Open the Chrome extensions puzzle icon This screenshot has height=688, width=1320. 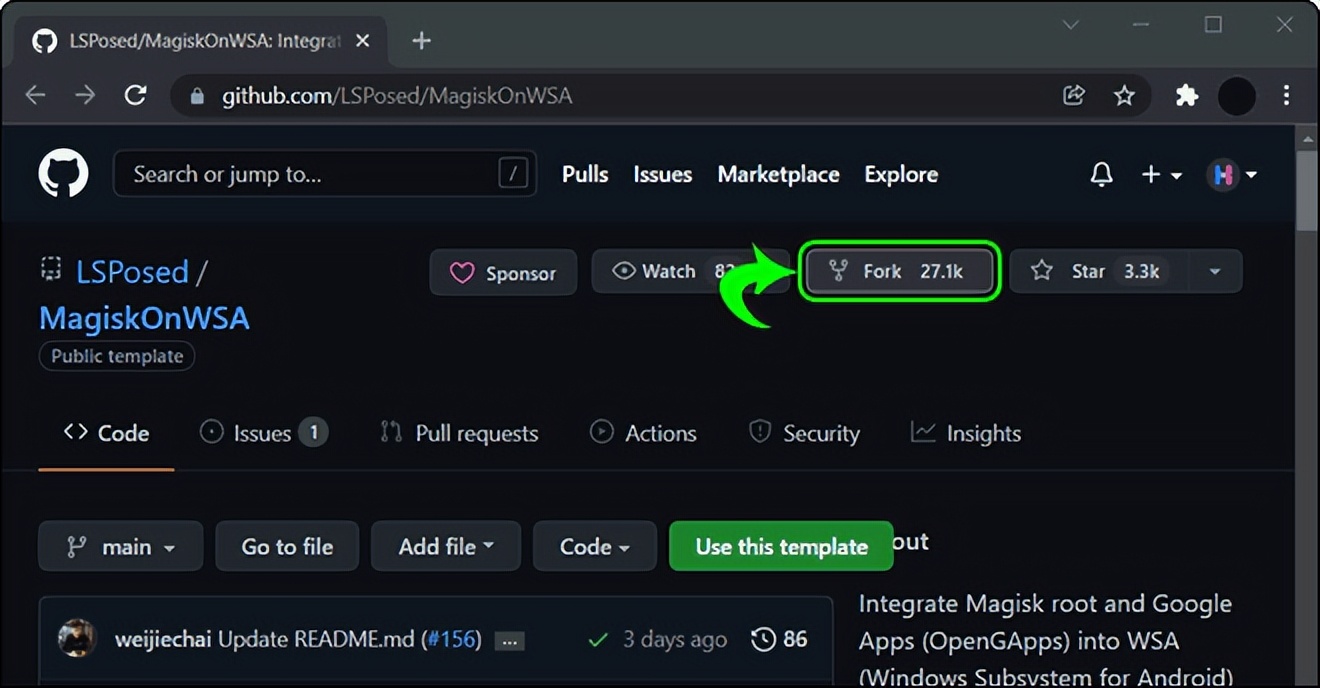[x=1186, y=96]
